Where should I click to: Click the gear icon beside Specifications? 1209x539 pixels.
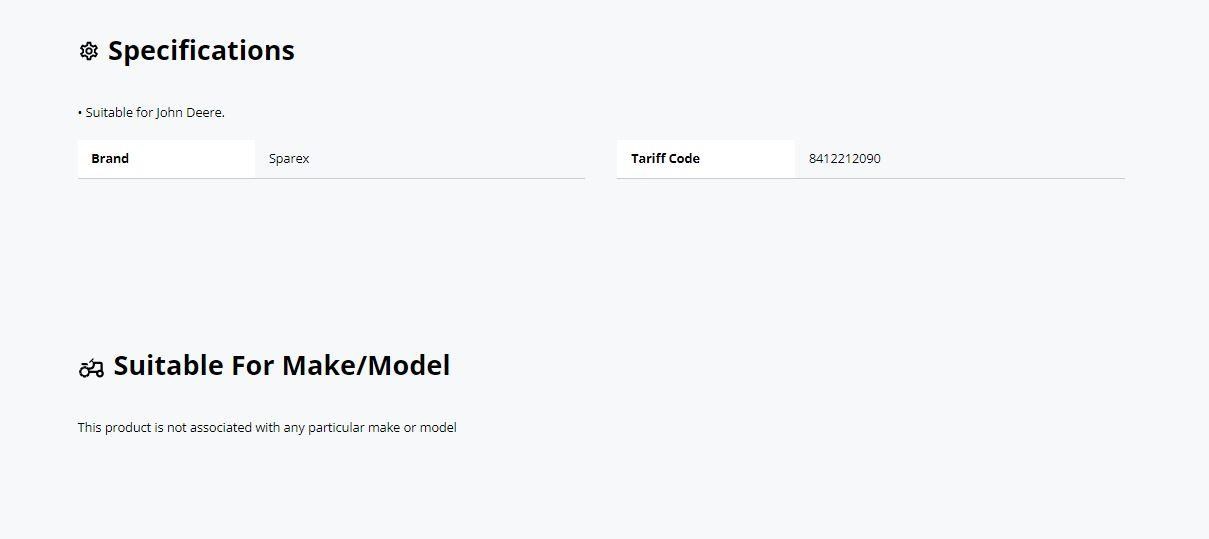[x=88, y=51]
